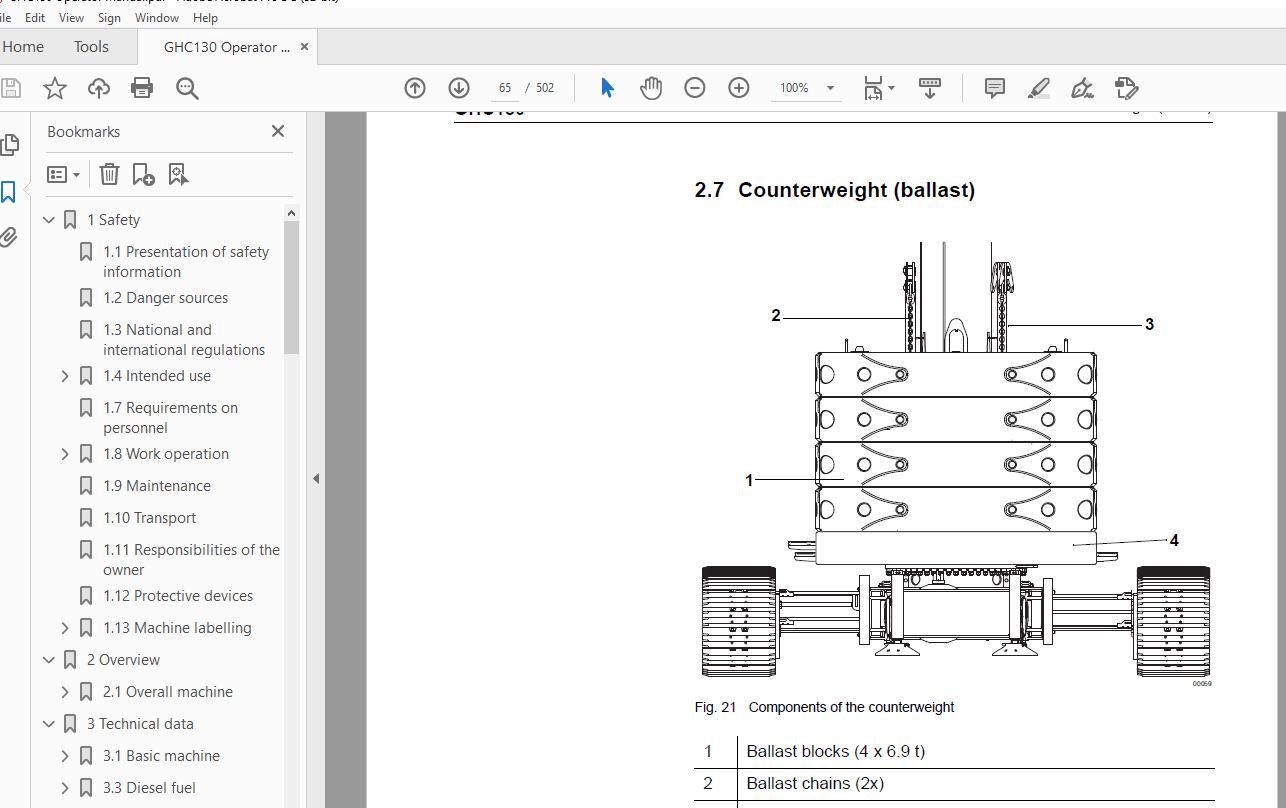Screen dimensions: 1286x808
Task: Add the document to starred files
Action: (55, 88)
